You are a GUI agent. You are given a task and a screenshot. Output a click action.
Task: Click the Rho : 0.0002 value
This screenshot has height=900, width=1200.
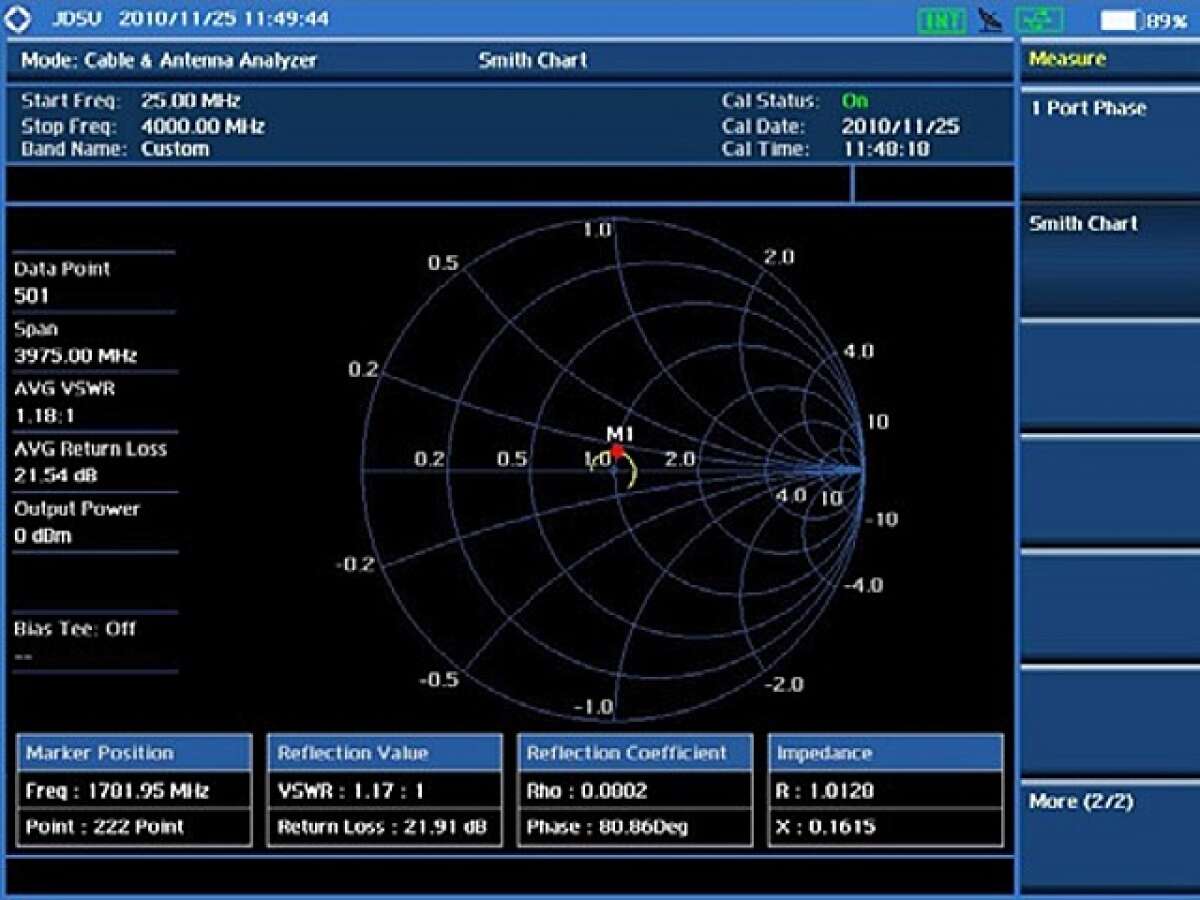(634, 790)
